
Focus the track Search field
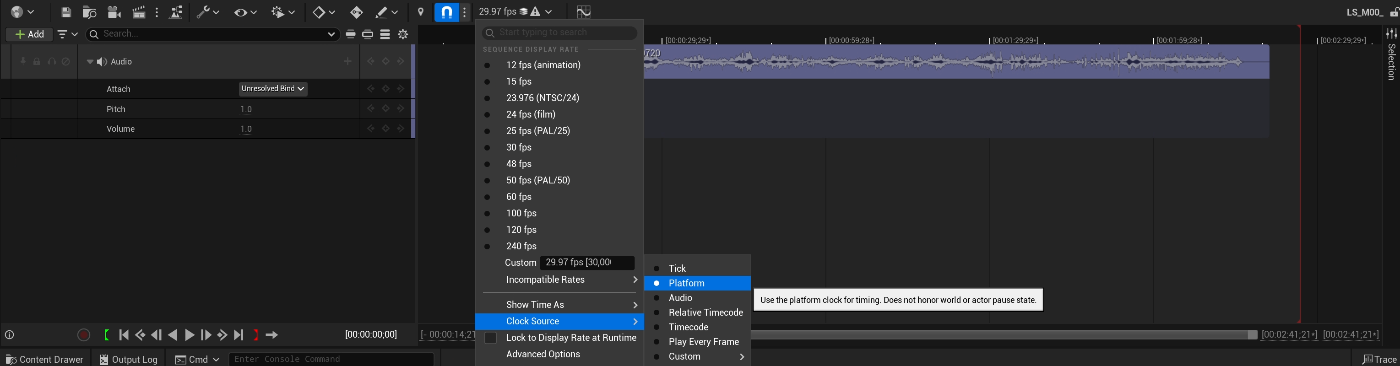212,34
